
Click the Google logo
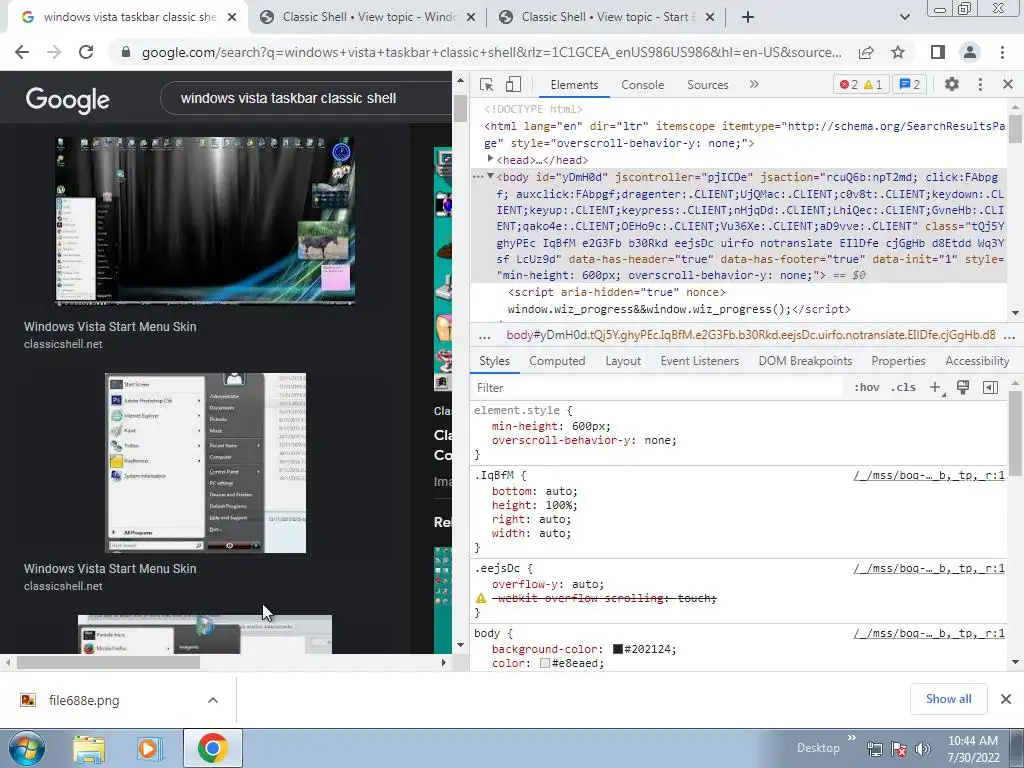tap(67, 99)
